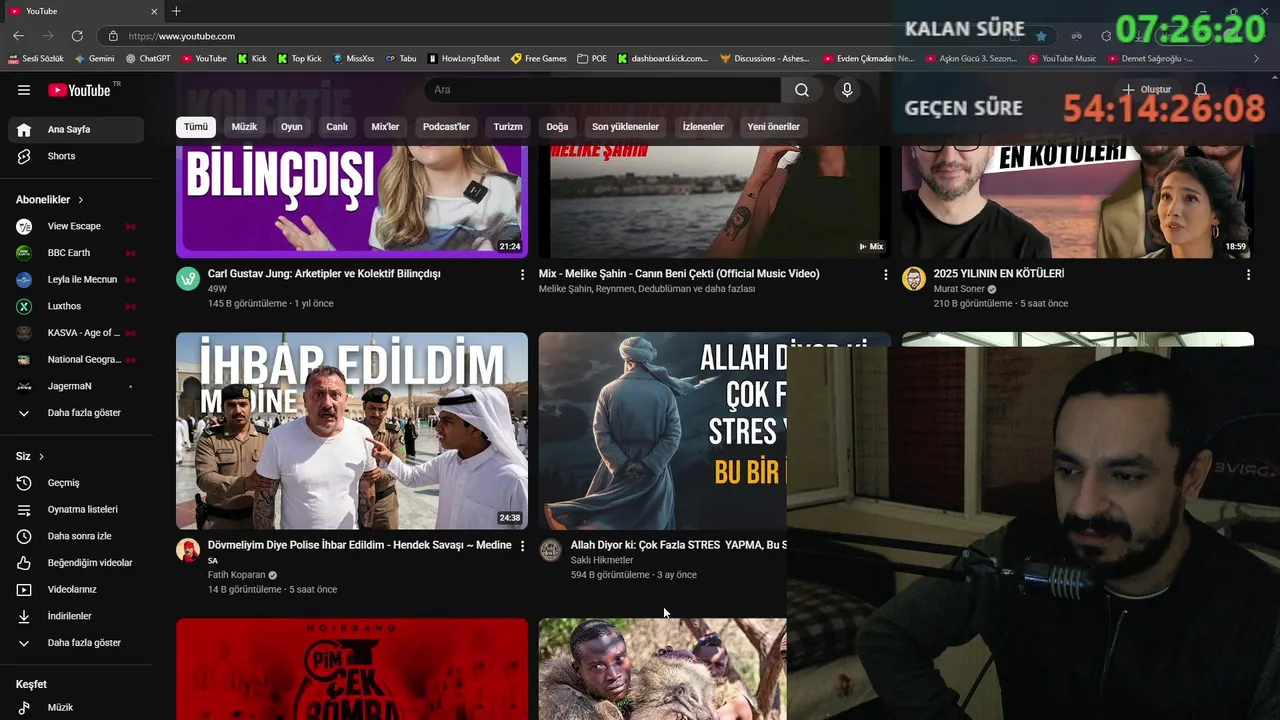Open the Top Kick bookmark
1280x720 pixels.
click(x=300, y=59)
